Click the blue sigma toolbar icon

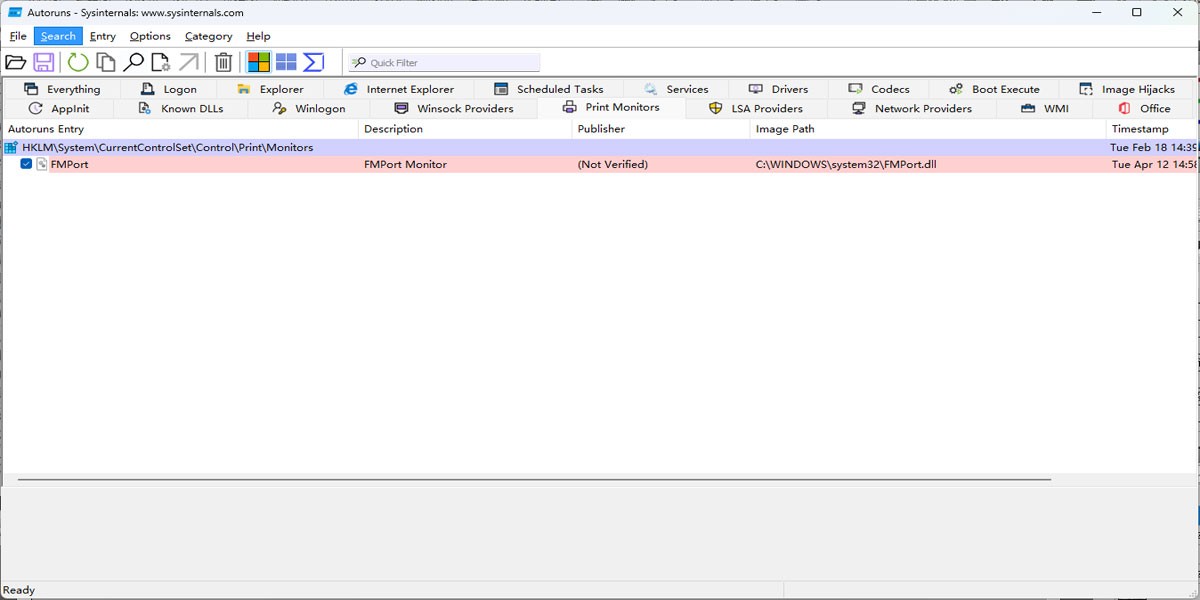point(314,62)
